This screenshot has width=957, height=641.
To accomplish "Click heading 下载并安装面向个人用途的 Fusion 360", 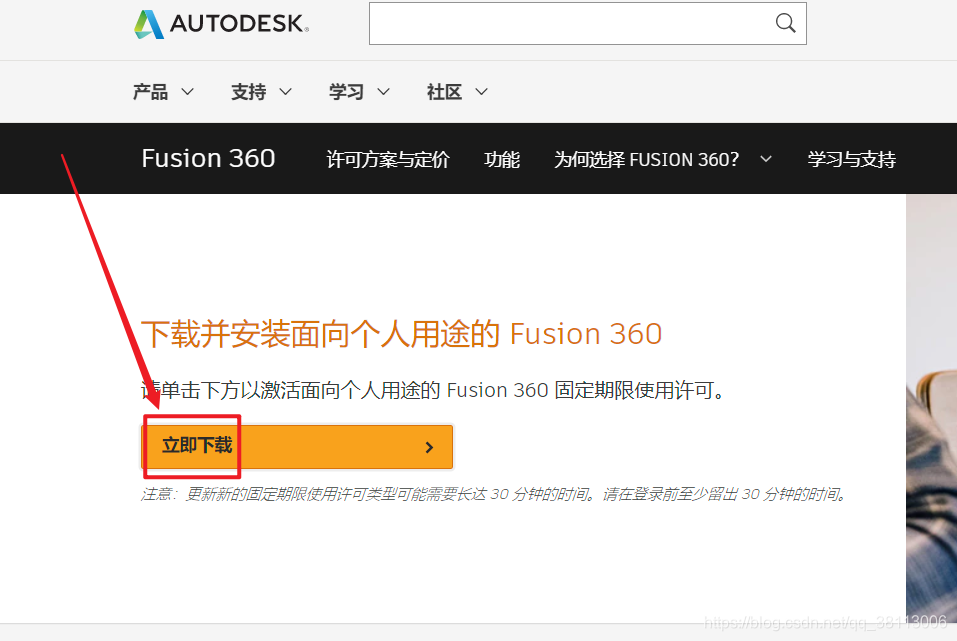I will 402,334.
